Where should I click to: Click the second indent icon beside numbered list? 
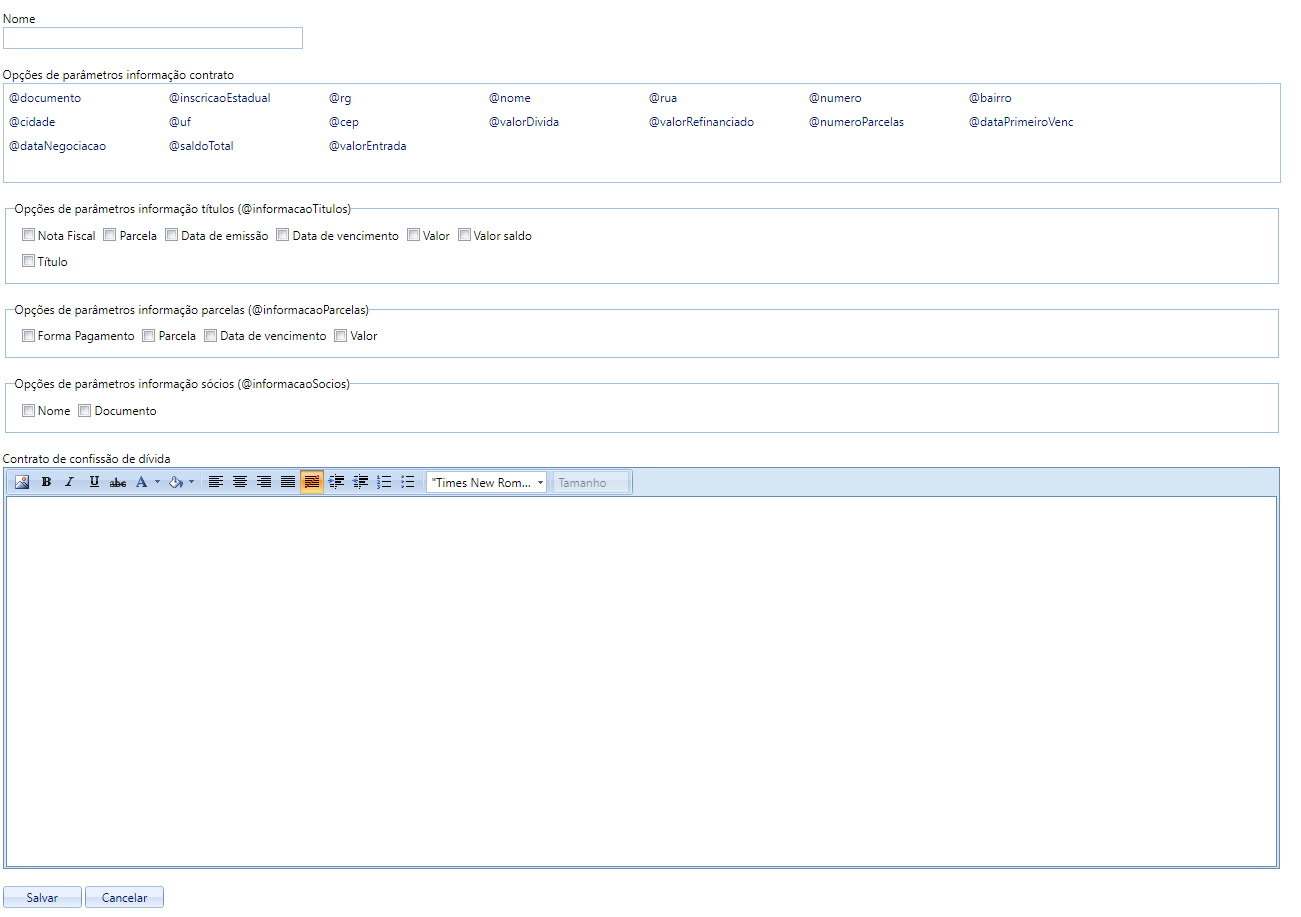360,482
